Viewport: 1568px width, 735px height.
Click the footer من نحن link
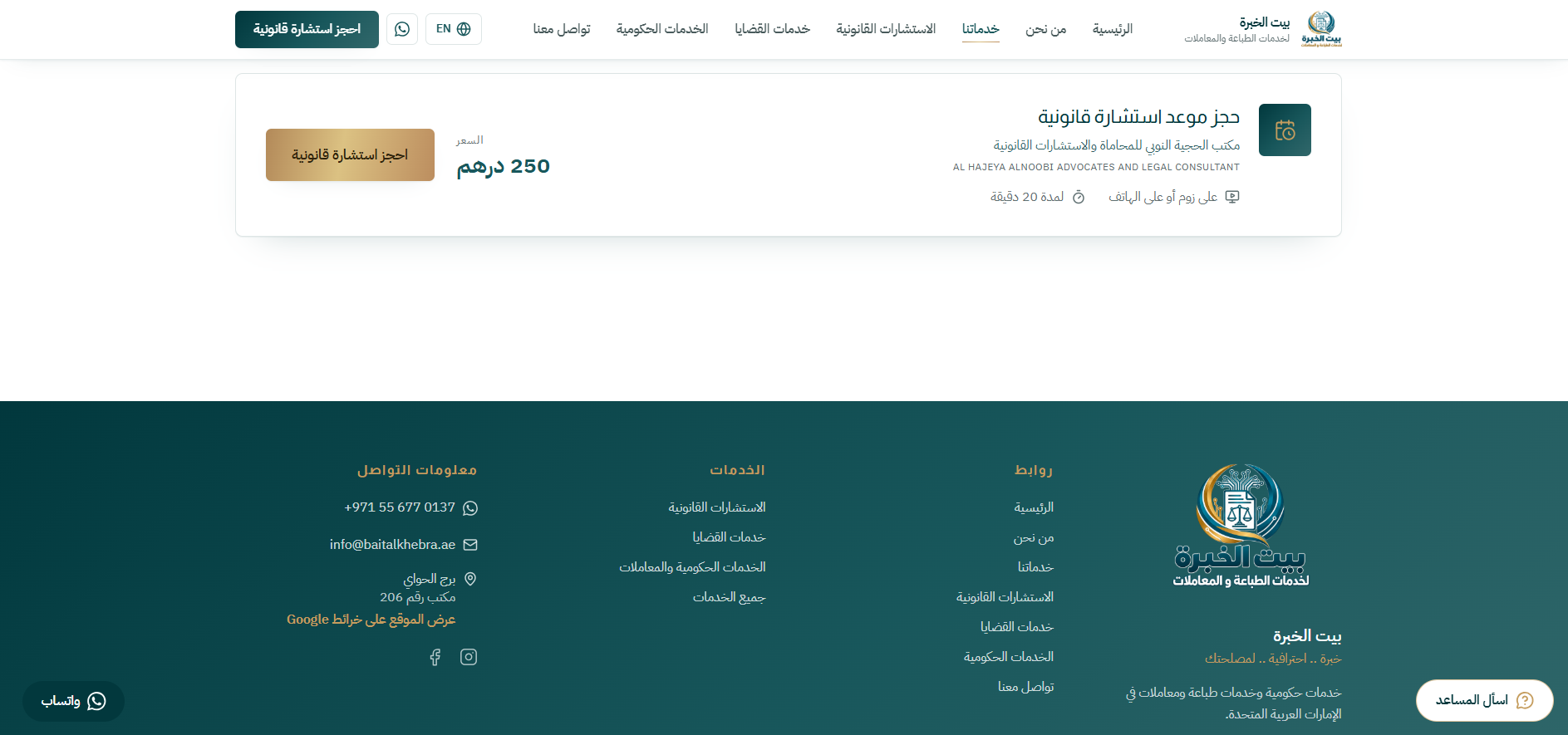click(x=1034, y=537)
